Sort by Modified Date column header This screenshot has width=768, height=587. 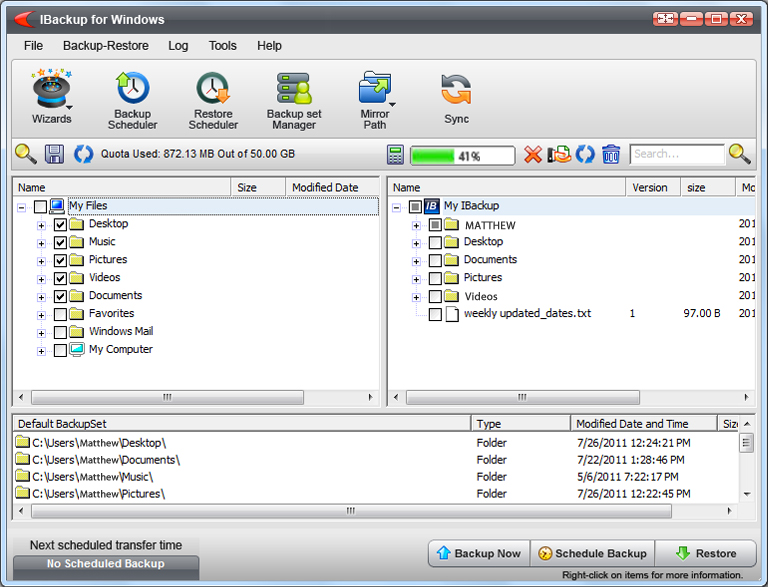pyautogui.click(x=332, y=187)
